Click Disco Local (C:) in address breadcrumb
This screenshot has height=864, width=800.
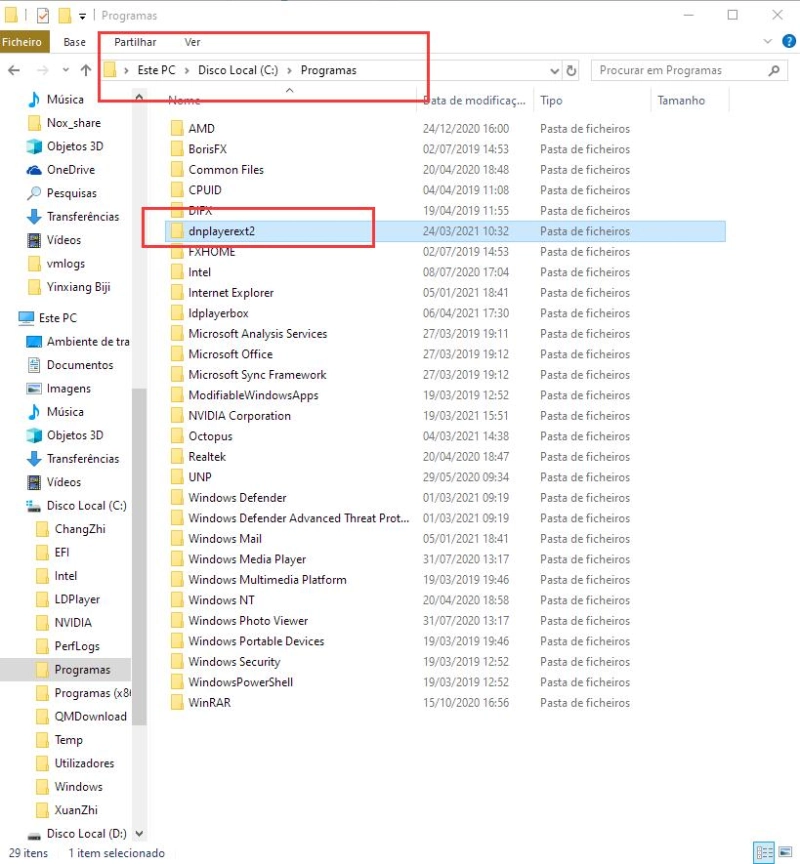(238, 71)
